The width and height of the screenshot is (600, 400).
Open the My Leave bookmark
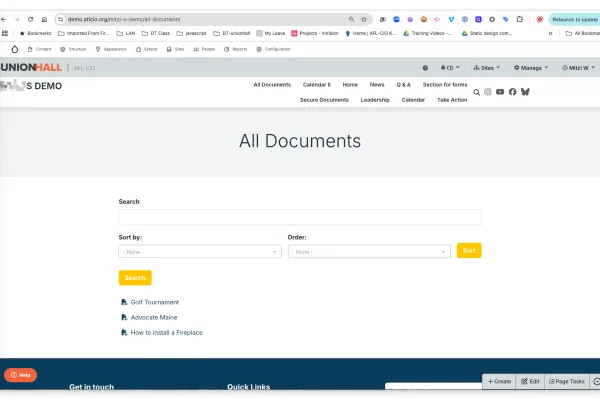coord(271,33)
